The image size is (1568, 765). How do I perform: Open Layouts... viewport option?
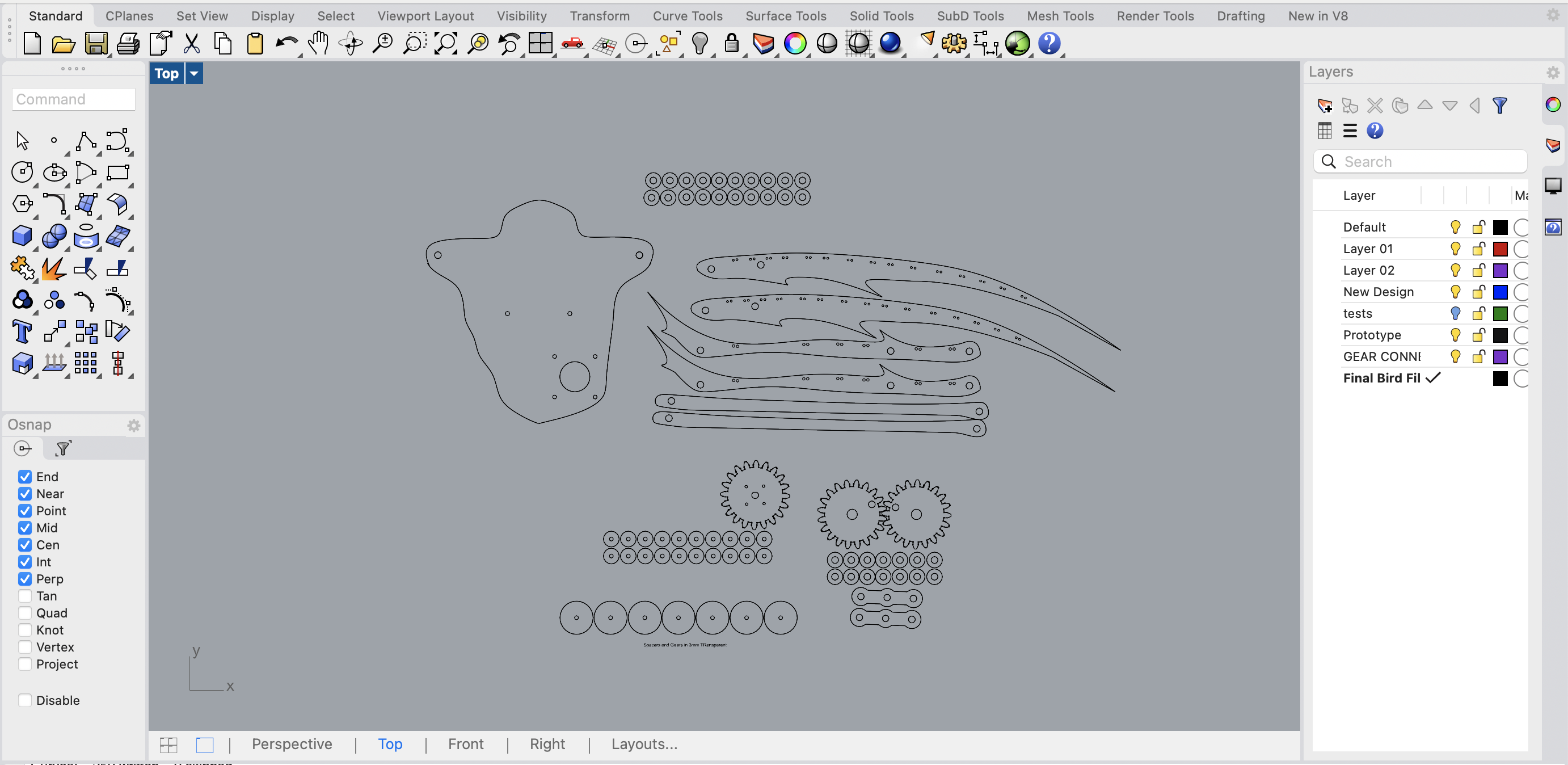tap(644, 745)
